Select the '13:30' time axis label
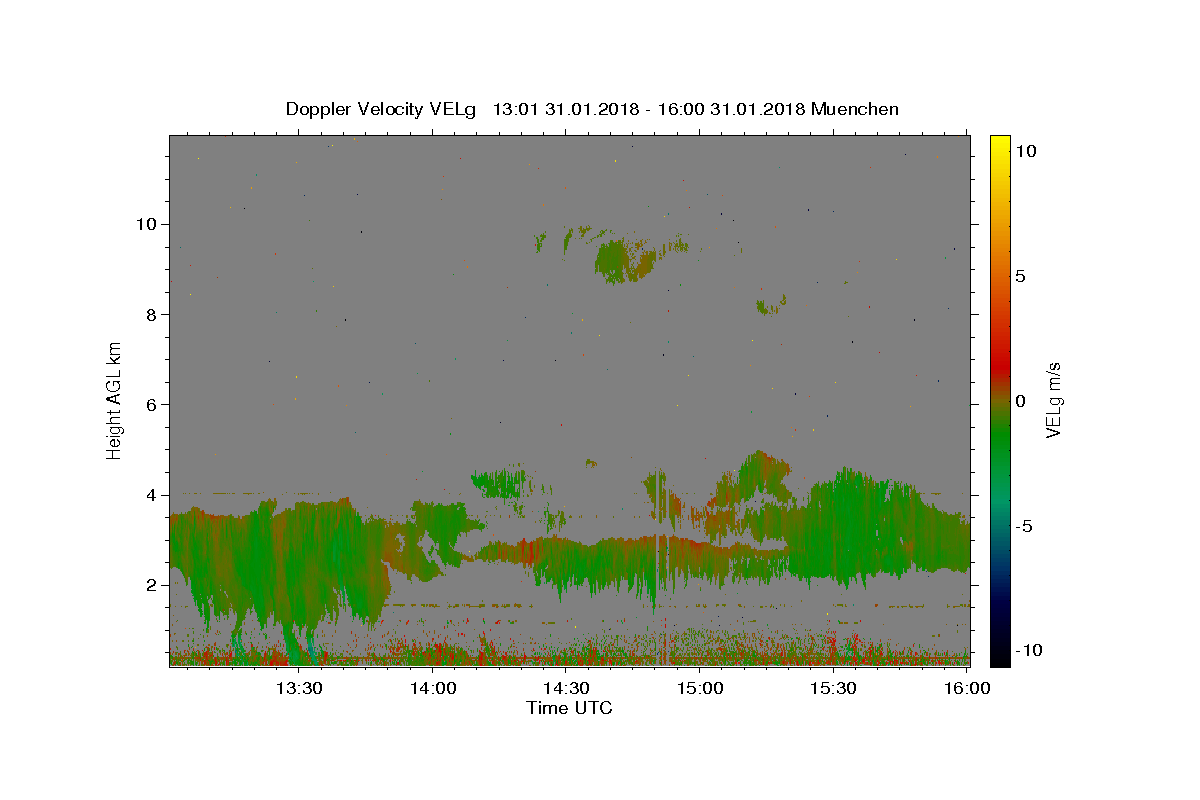1200x800 pixels. tap(299, 689)
